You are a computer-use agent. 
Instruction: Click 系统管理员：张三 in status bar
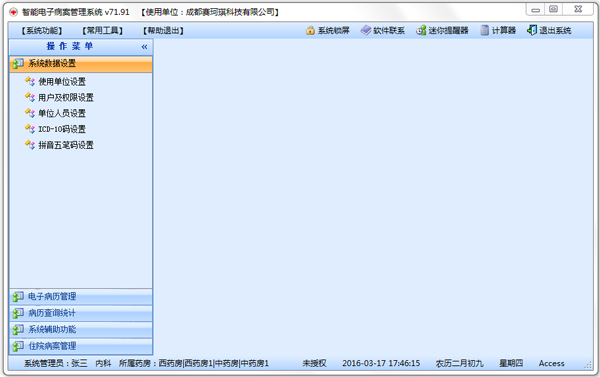56,363
